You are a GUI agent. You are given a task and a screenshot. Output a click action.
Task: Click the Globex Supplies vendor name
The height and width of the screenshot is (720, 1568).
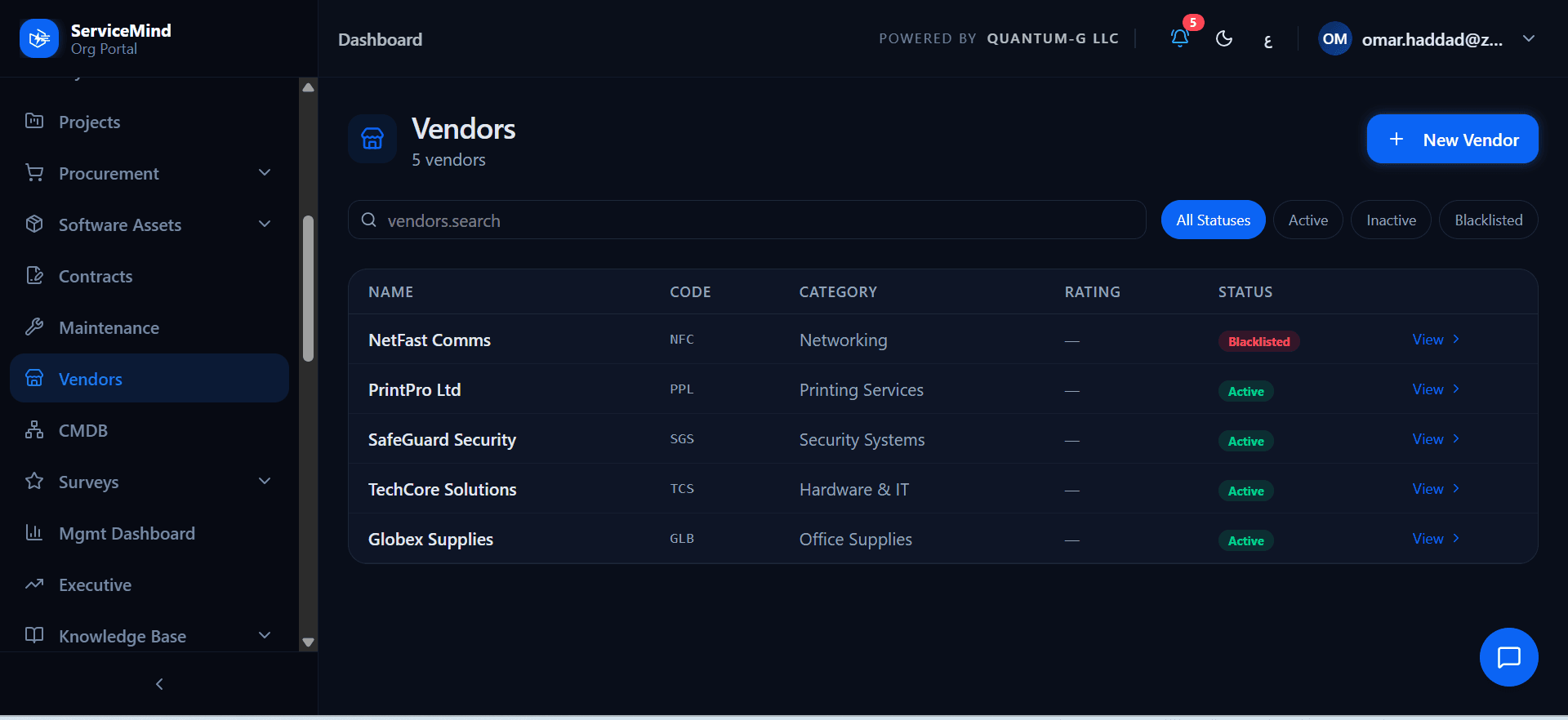430,539
